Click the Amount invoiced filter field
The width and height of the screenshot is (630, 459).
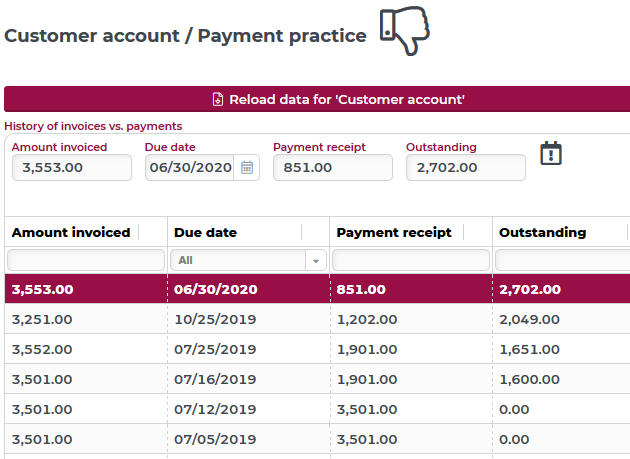tap(85, 260)
